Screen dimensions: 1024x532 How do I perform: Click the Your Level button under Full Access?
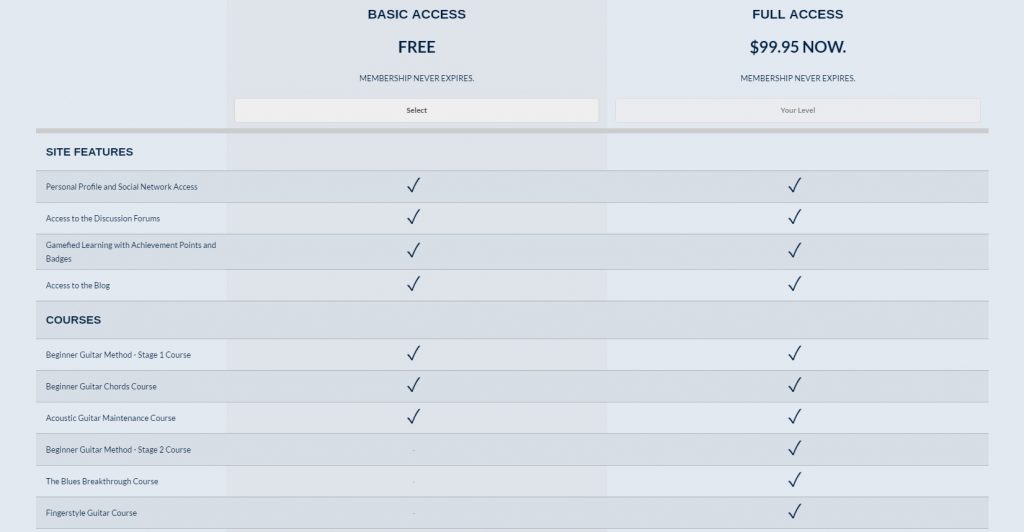pyautogui.click(x=797, y=110)
